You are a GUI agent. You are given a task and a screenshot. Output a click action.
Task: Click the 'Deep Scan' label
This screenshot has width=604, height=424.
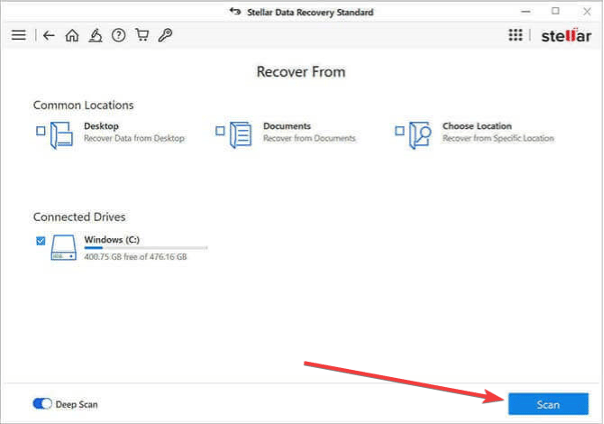[77, 404]
